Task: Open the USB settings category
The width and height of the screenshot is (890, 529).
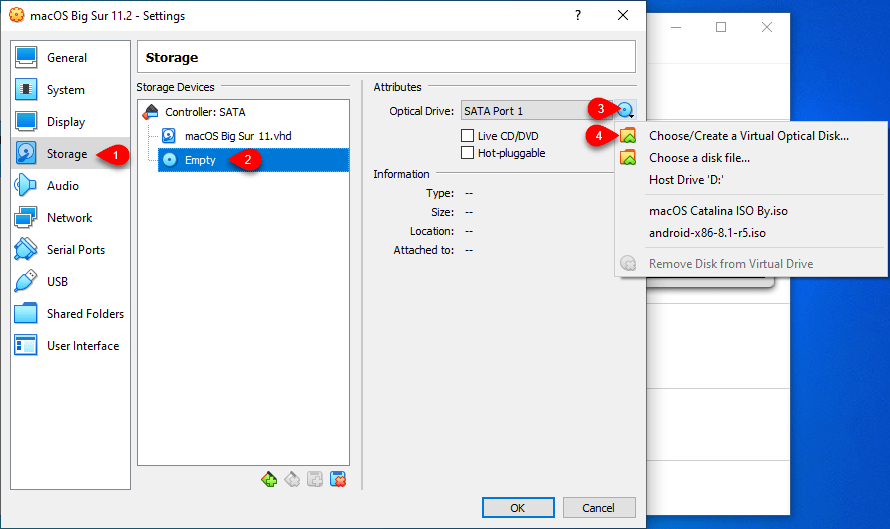Action: (x=70, y=282)
